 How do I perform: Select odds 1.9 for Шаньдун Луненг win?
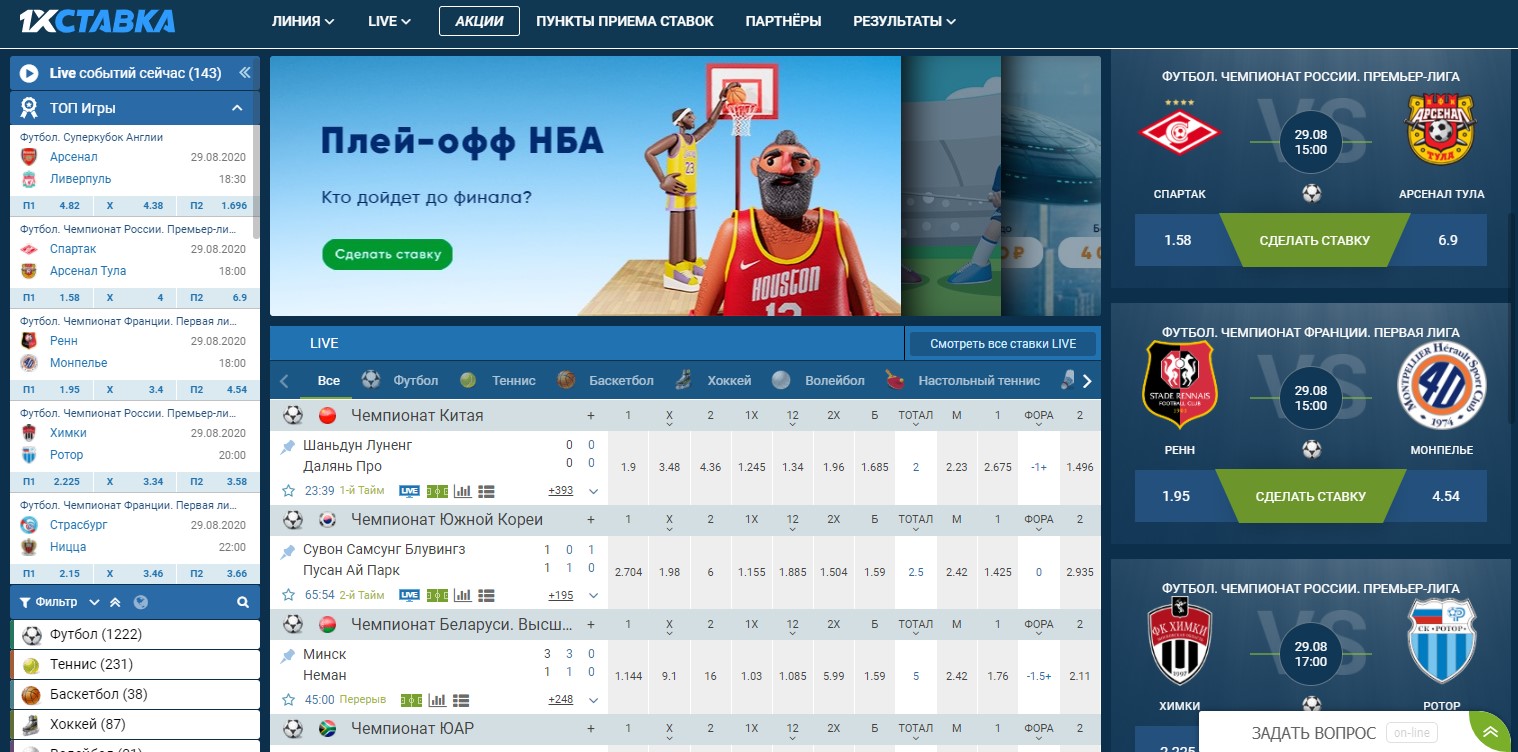pyautogui.click(x=628, y=467)
